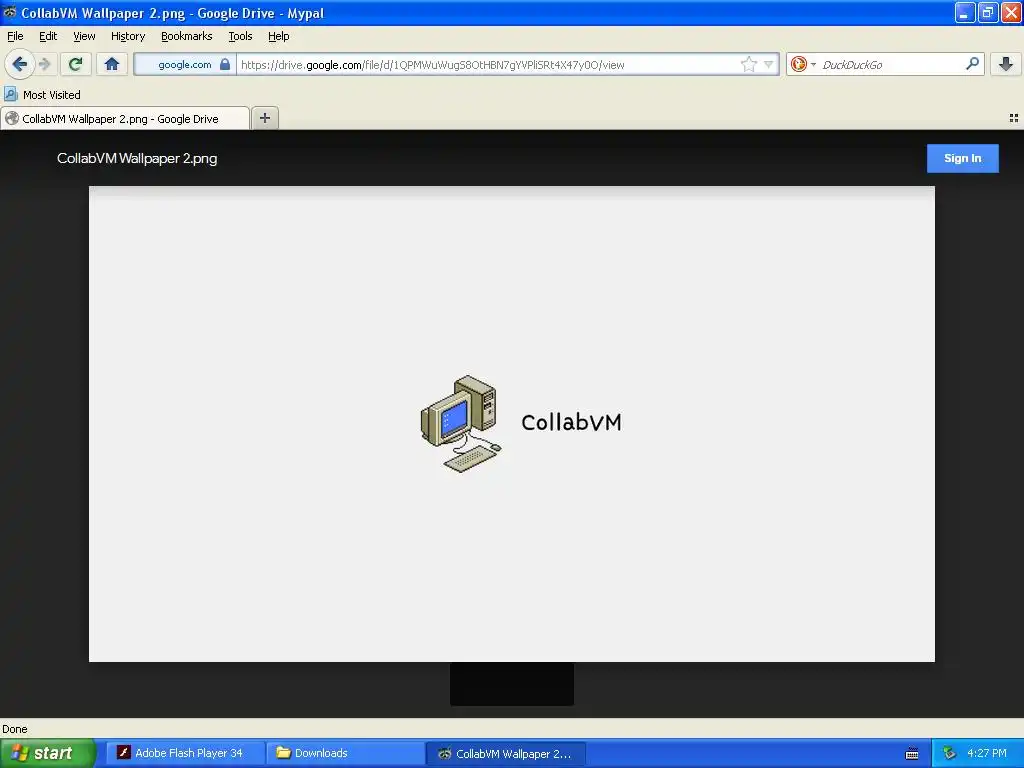
Task: Open the Bookmarks menu
Action: [187, 36]
